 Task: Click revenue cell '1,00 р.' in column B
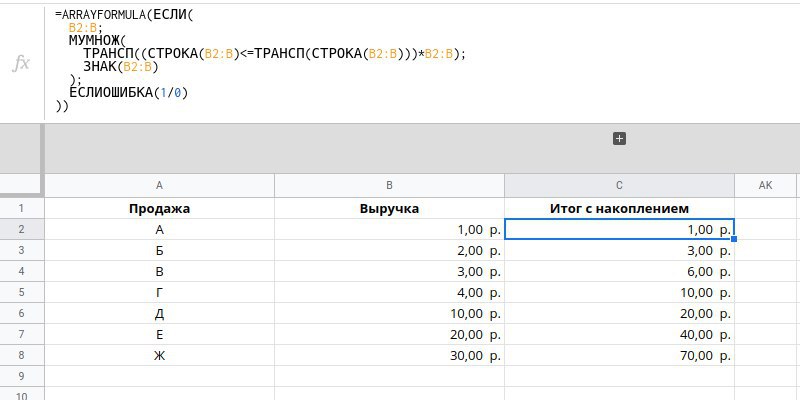point(389,230)
